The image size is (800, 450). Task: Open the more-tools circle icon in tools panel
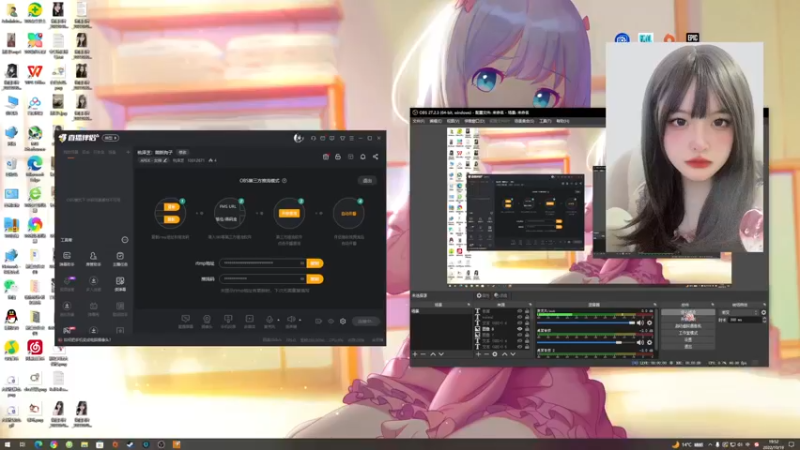124,240
